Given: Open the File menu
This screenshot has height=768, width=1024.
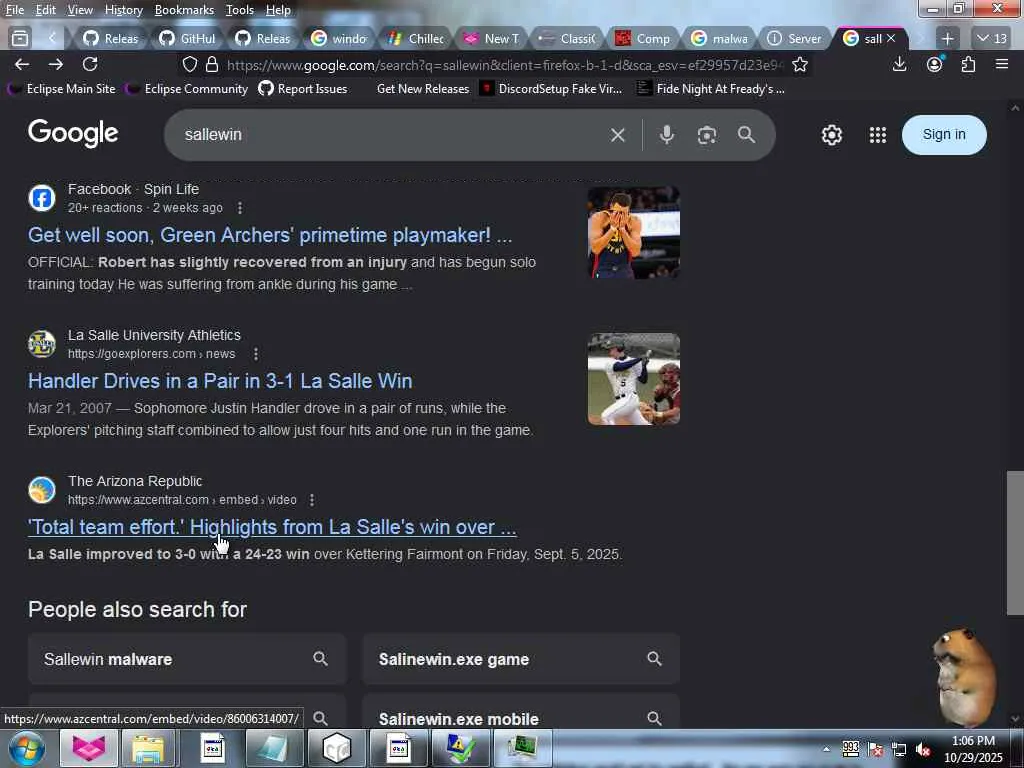Looking at the screenshot, I should coord(14,10).
